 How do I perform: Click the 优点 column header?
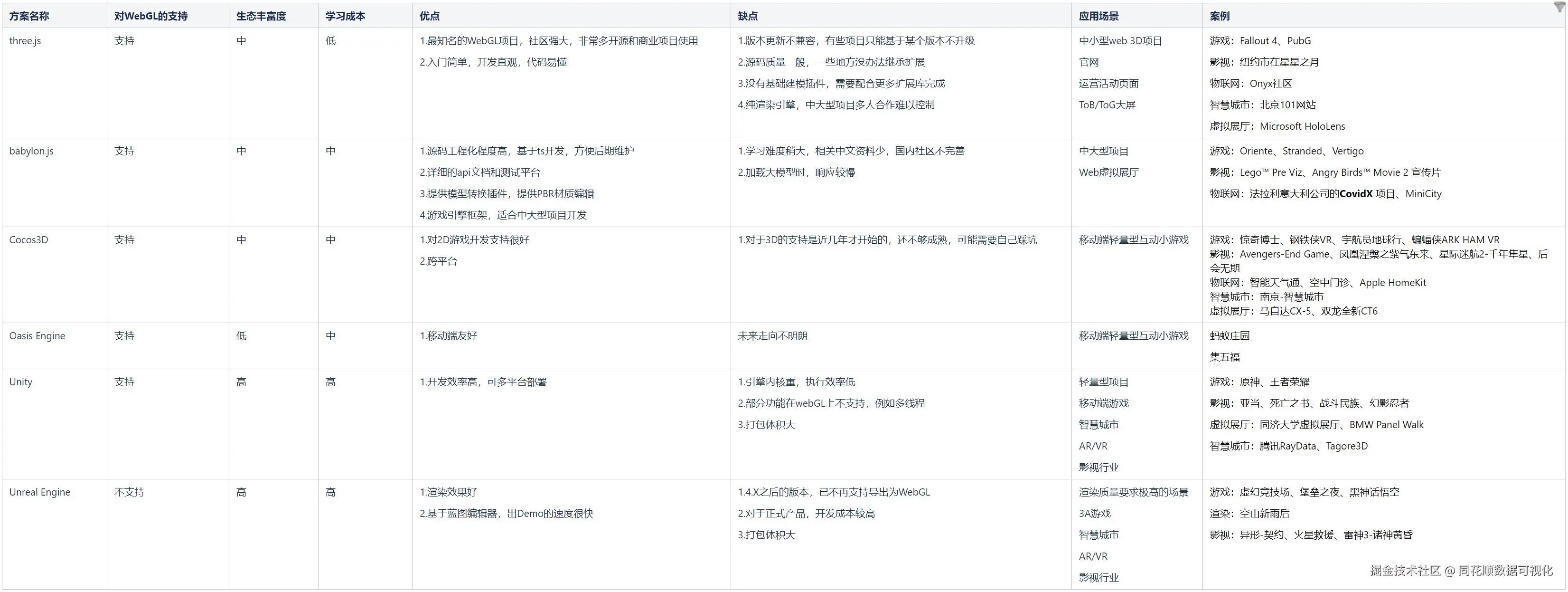point(430,17)
